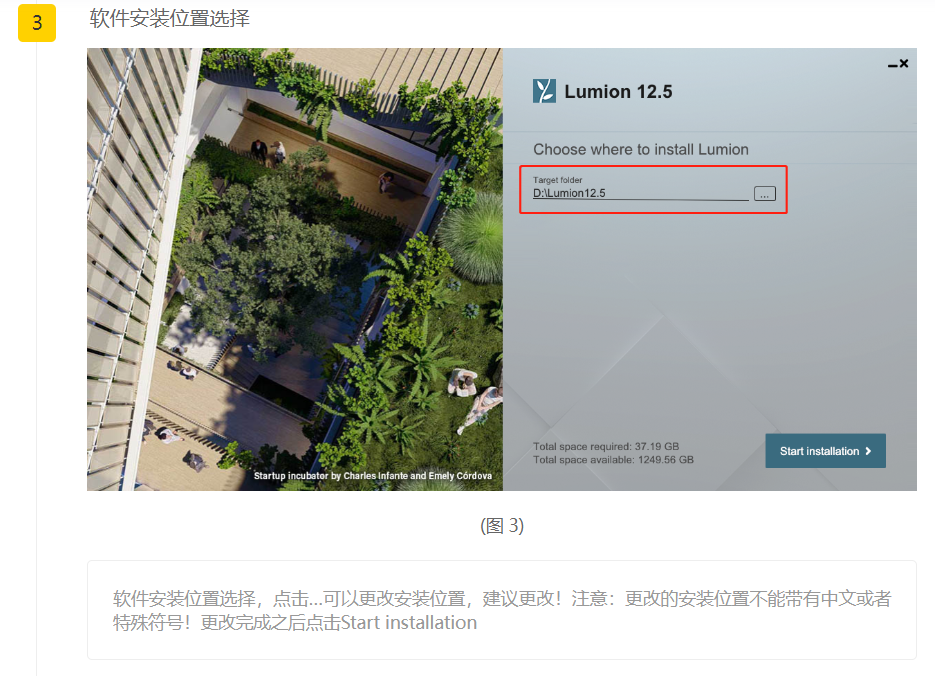
Task: Click the Lumion leaf logo icon
Action: pos(544,91)
